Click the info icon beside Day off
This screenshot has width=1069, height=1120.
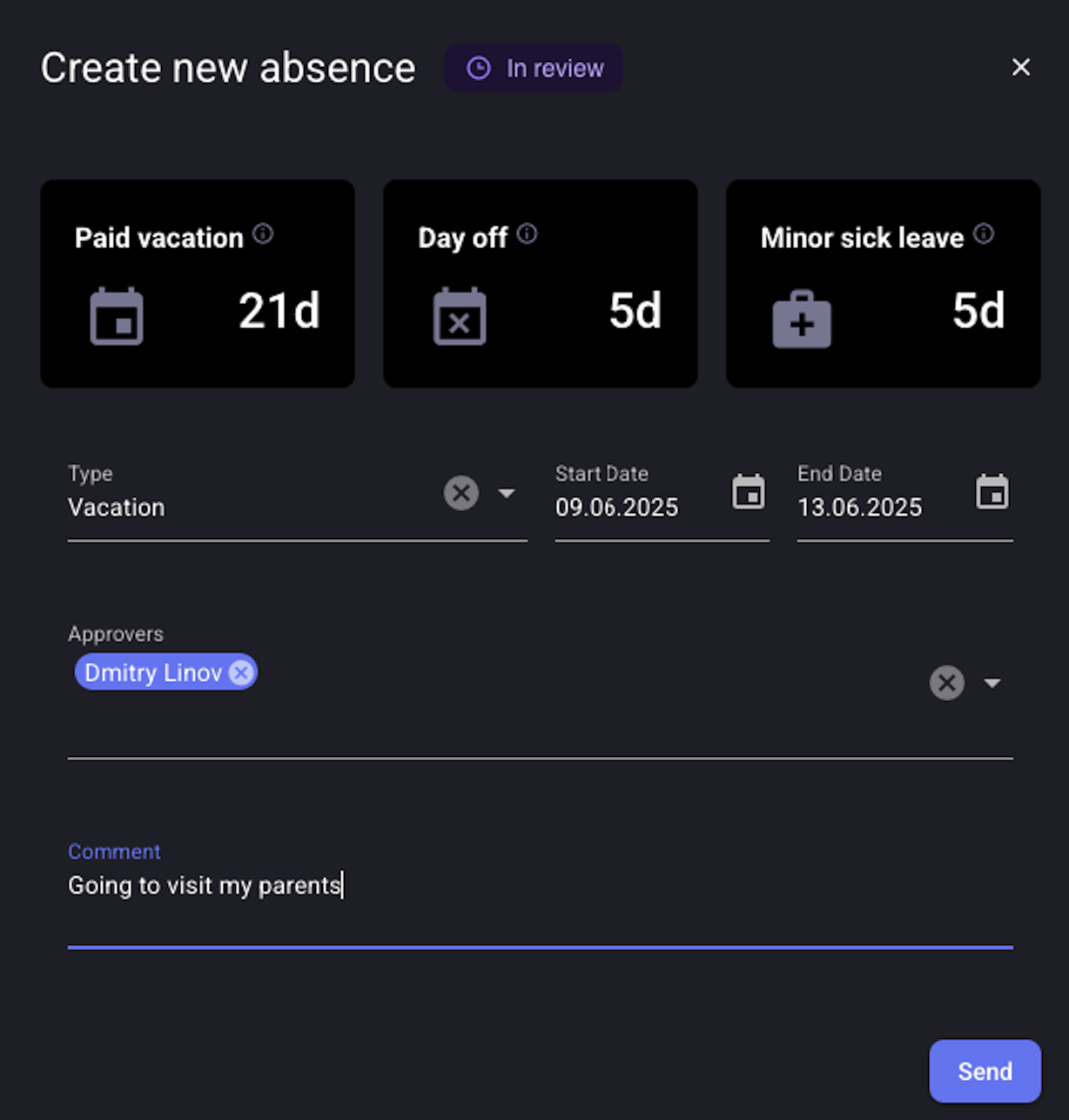(x=528, y=233)
